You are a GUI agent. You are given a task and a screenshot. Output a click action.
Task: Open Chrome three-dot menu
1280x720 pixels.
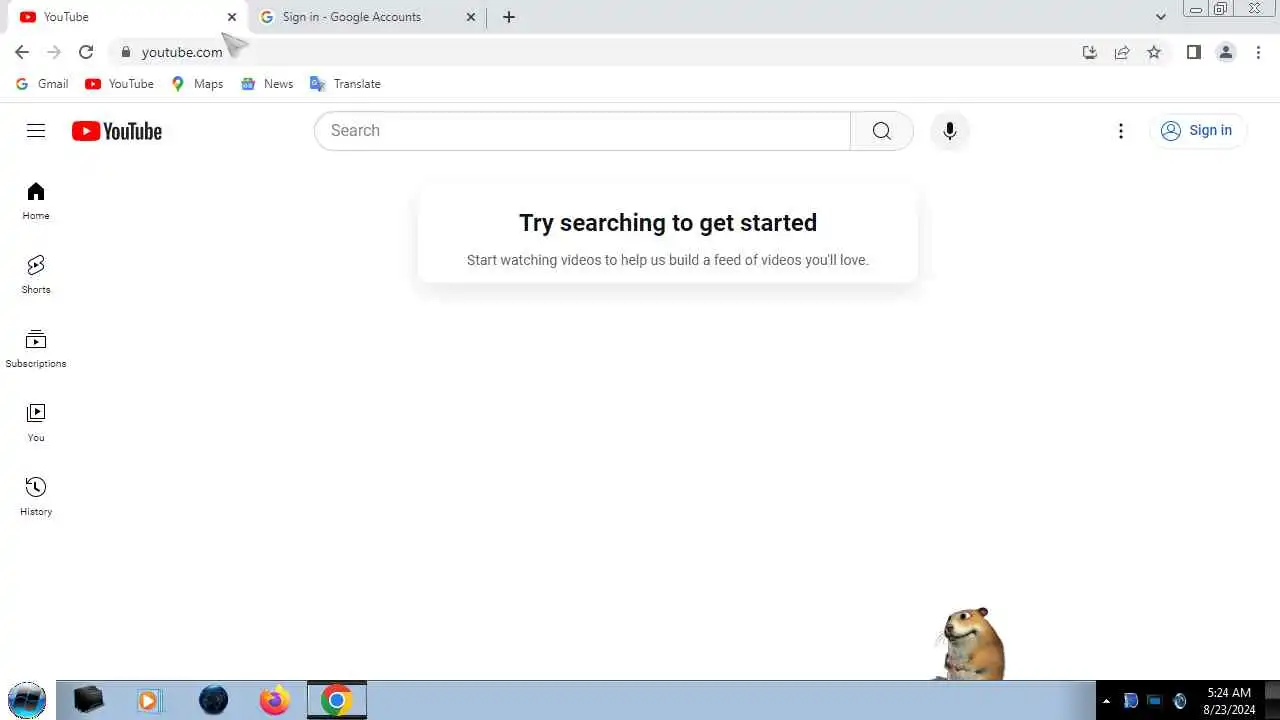pyautogui.click(x=1258, y=52)
